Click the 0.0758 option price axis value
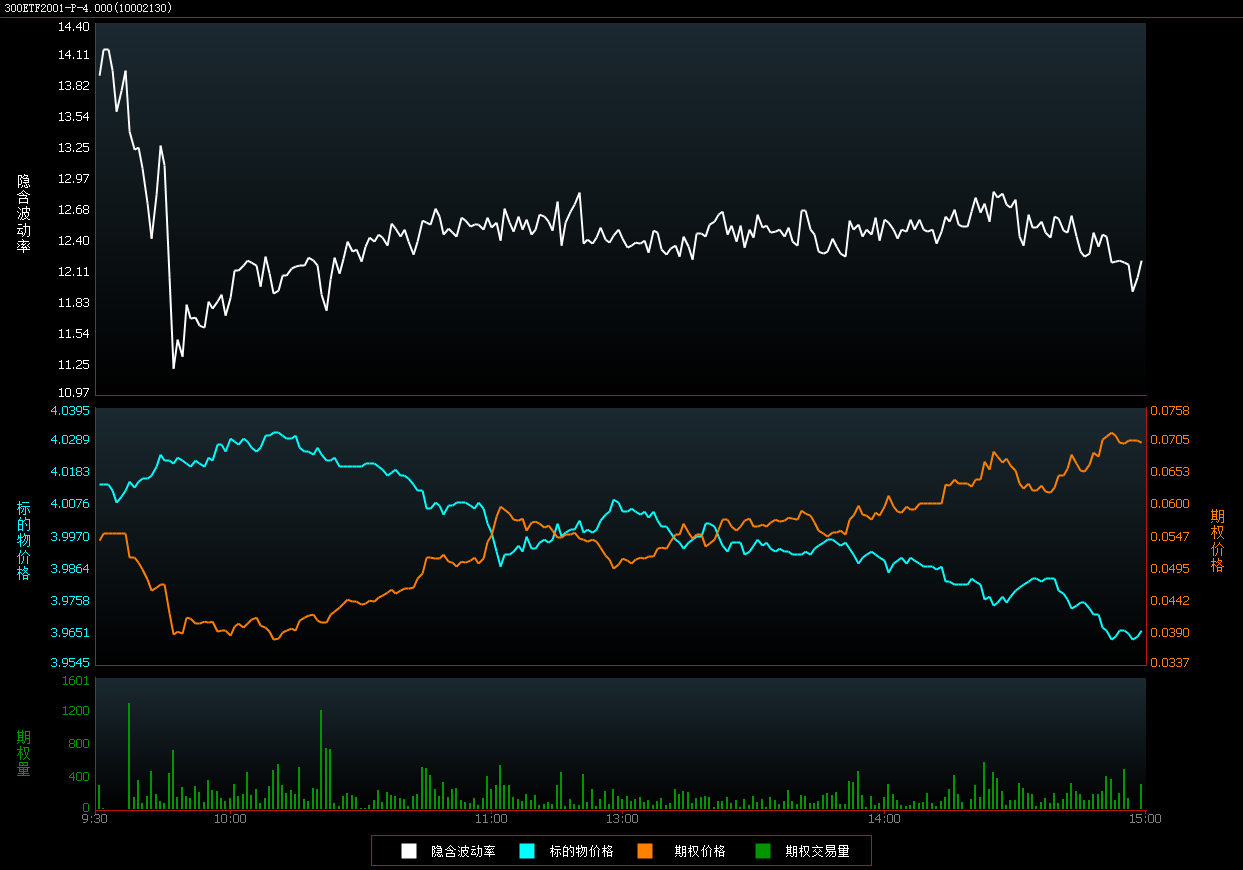 point(1170,410)
